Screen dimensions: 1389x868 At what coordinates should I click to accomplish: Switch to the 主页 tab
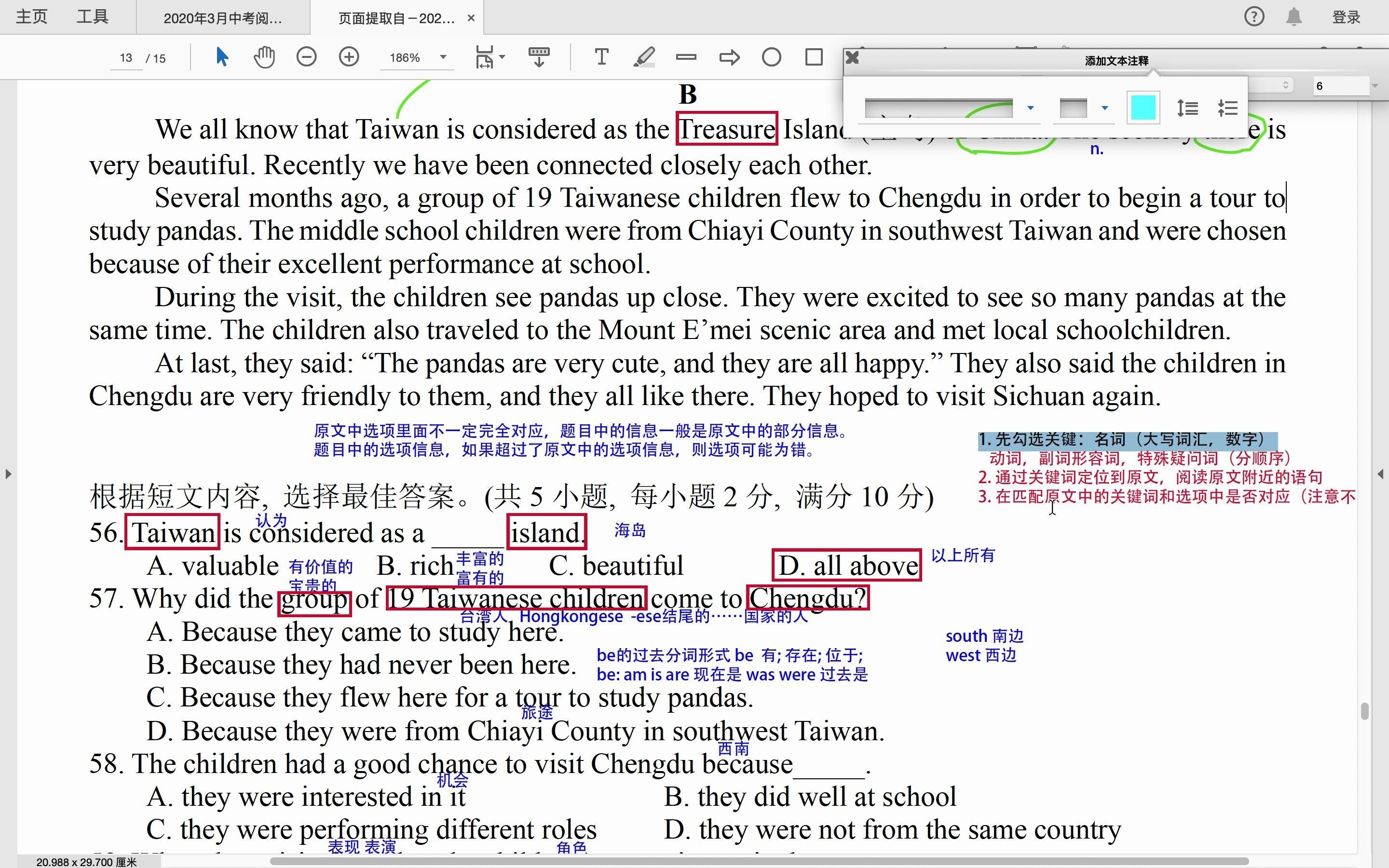(x=31, y=17)
